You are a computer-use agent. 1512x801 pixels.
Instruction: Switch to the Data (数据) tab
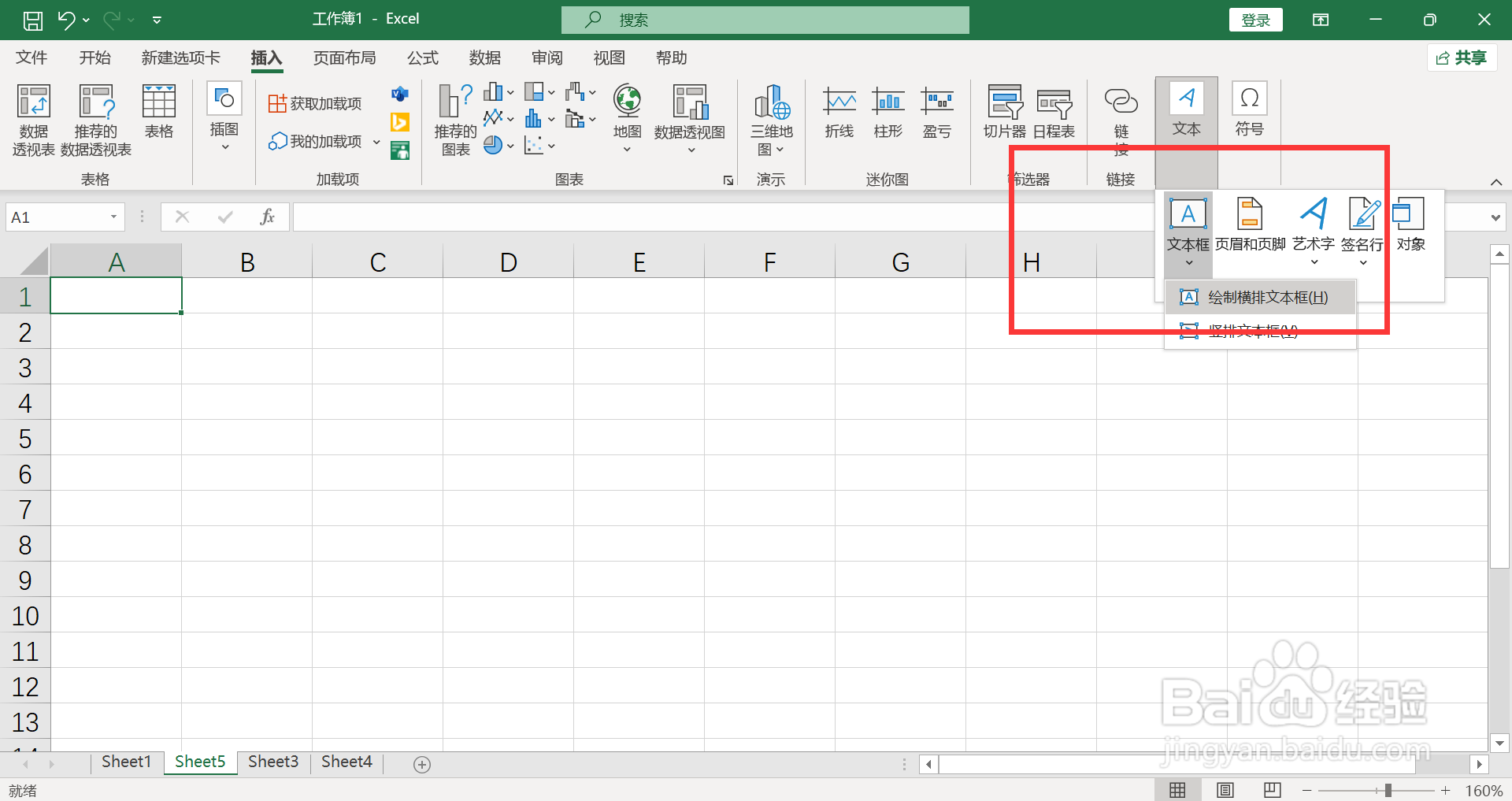point(485,58)
